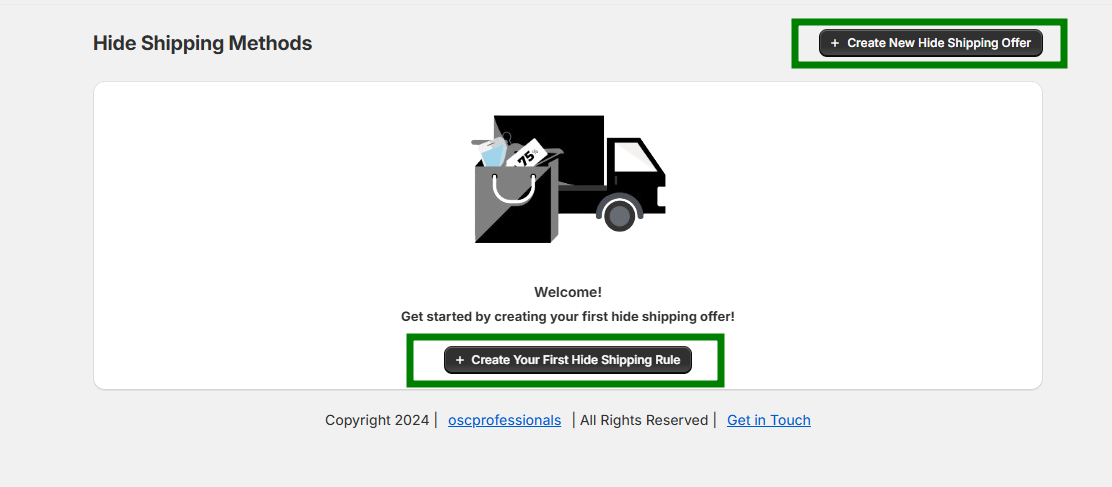The width and height of the screenshot is (1112, 487).
Task: Click the Welcome! heading text
Action: pyautogui.click(x=568, y=292)
